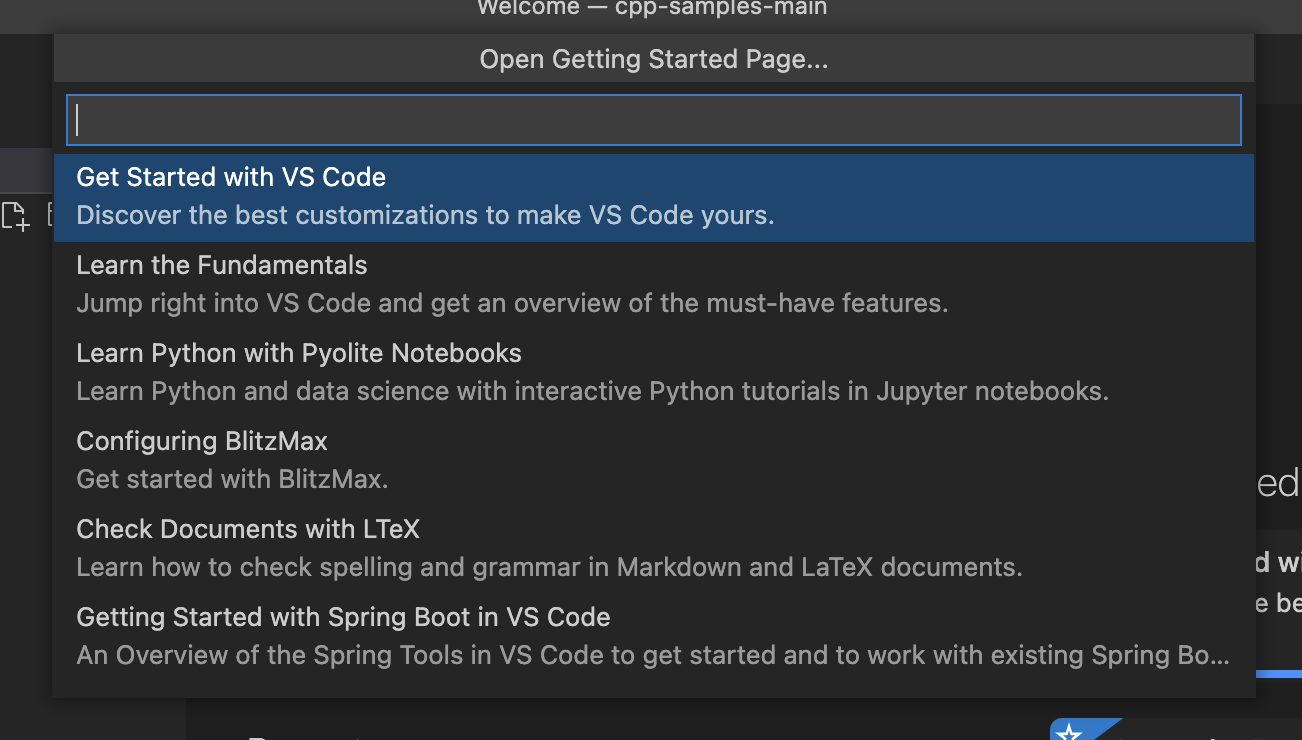1302x740 pixels.
Task: Click "Jump right into VS Code" description
Action: pos(512,303)
